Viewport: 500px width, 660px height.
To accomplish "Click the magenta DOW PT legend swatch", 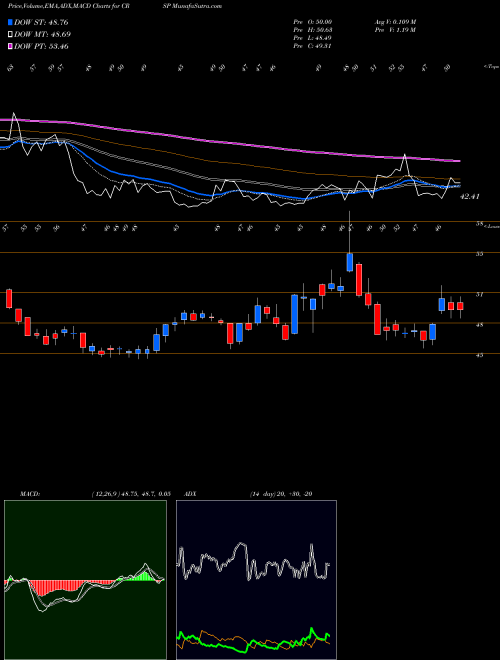I will (10, 46).
